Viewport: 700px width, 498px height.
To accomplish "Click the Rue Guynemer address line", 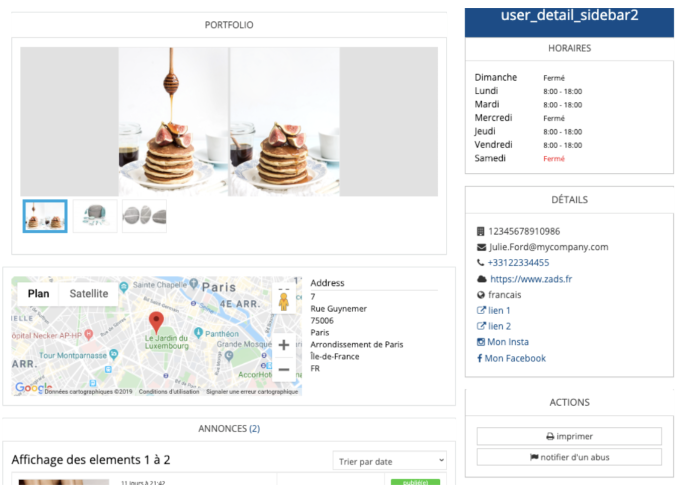I will [338, 309].
